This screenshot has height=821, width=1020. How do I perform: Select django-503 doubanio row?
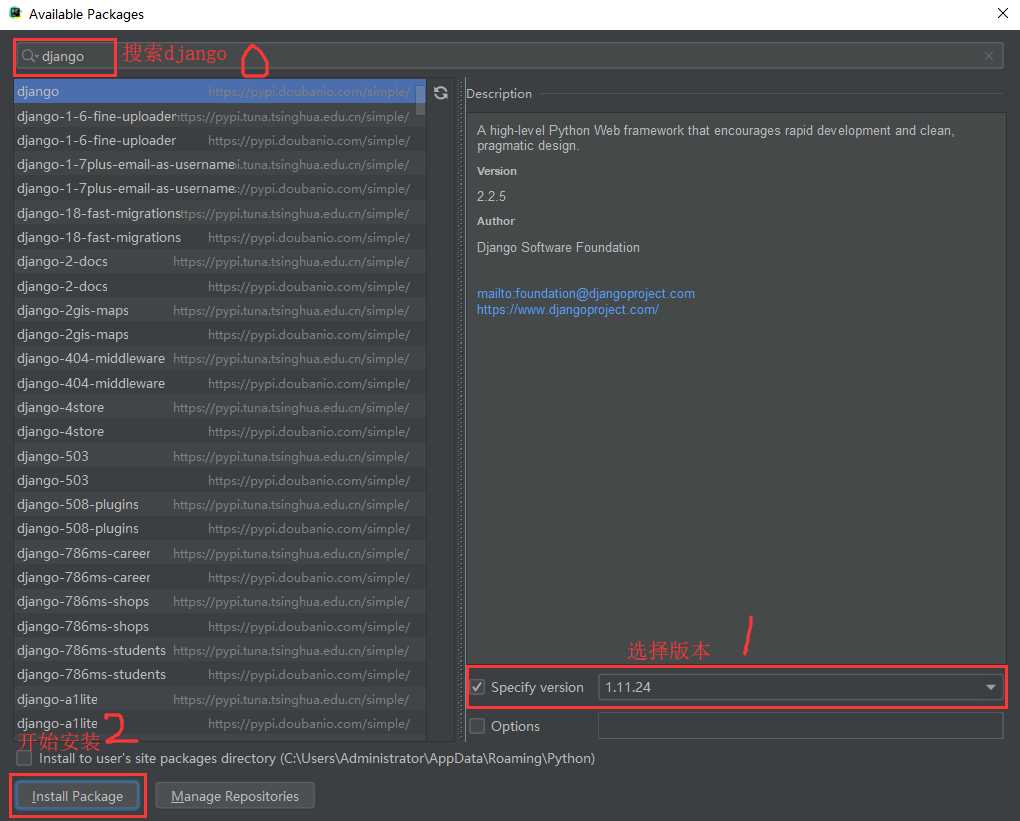click(220, 480)
